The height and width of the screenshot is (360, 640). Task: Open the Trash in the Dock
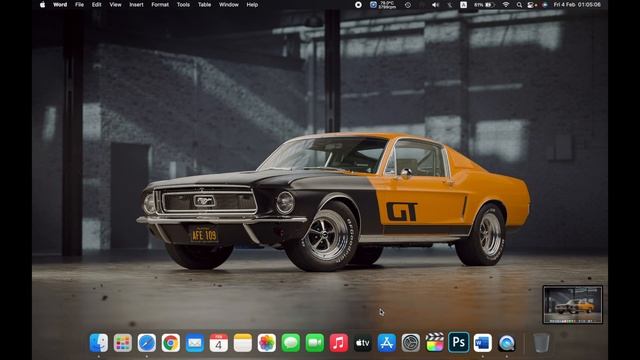[x=541, y=343]
